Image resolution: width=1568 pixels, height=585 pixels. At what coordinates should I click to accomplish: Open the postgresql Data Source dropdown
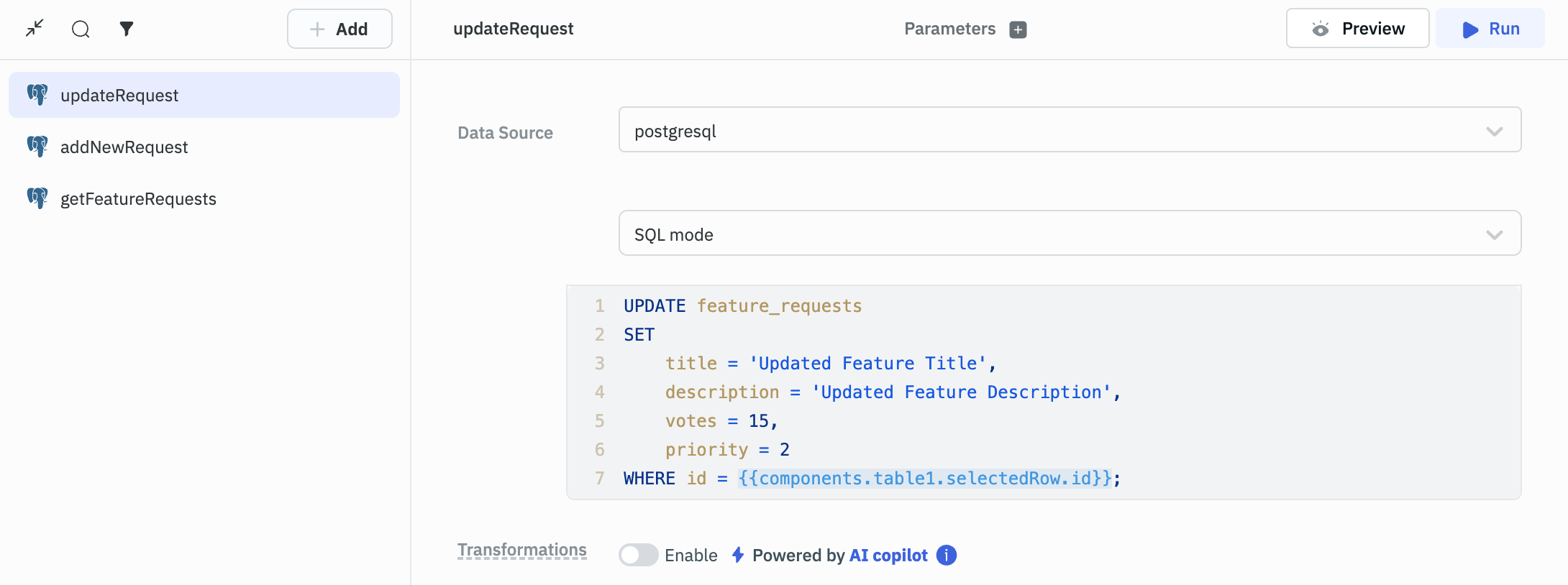coord(1069,130)
